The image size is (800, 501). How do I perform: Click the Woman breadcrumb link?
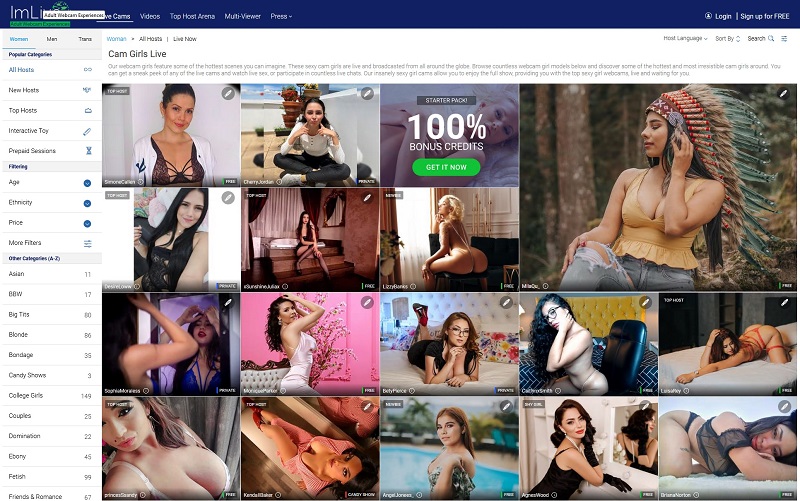tap(116, 39)
